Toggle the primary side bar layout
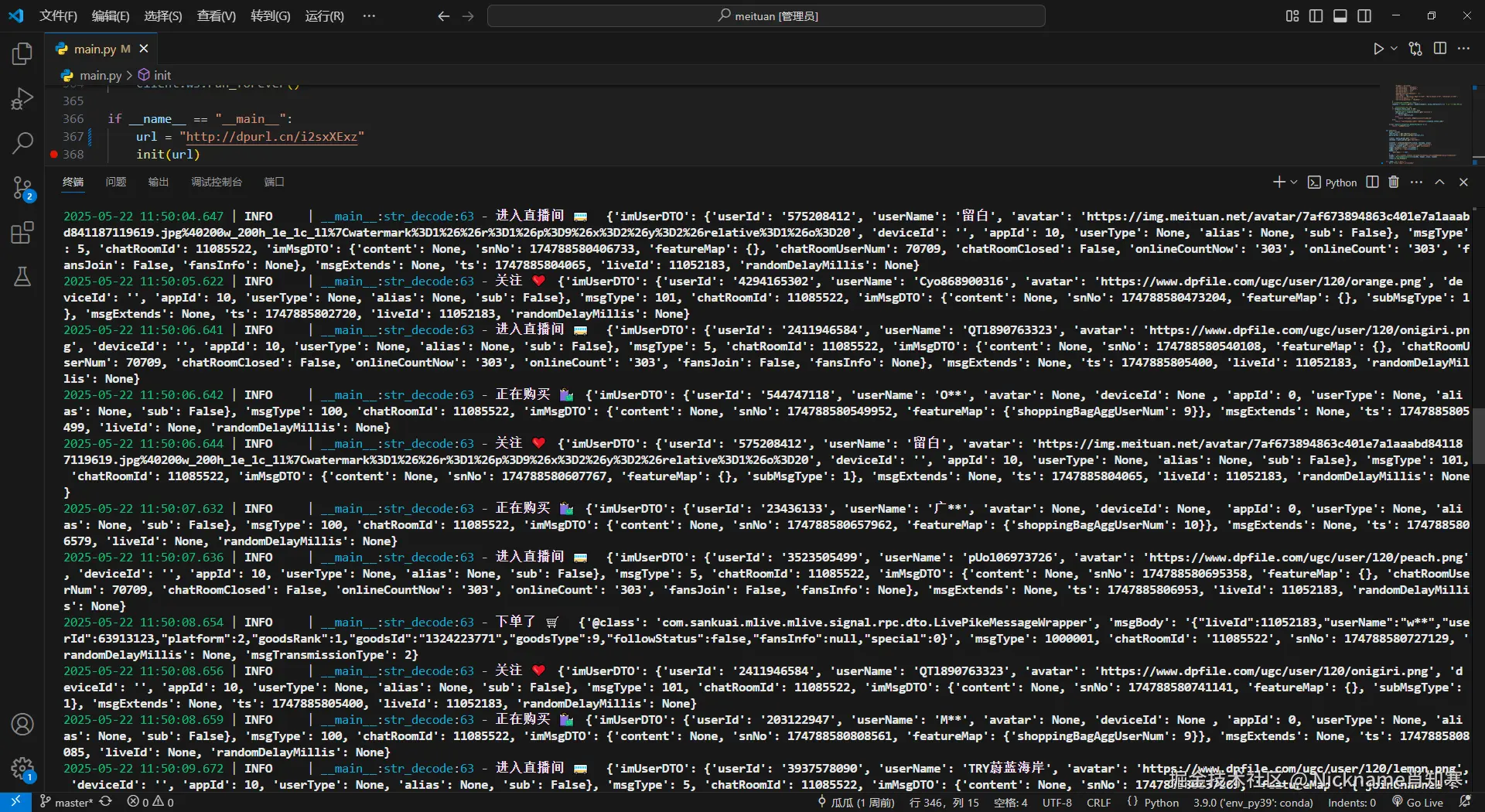This screenshot has width=1485, height=812. coord(1316,16)
